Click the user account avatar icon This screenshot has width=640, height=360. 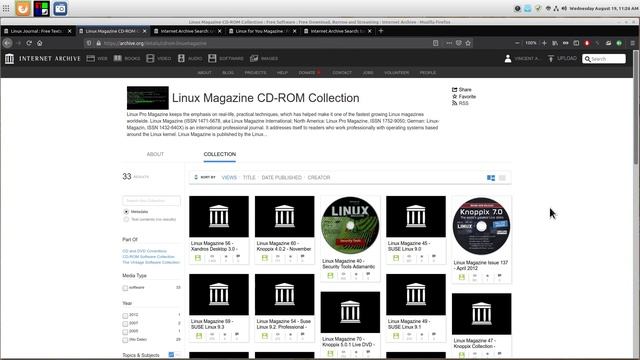(x=508, y=58)
